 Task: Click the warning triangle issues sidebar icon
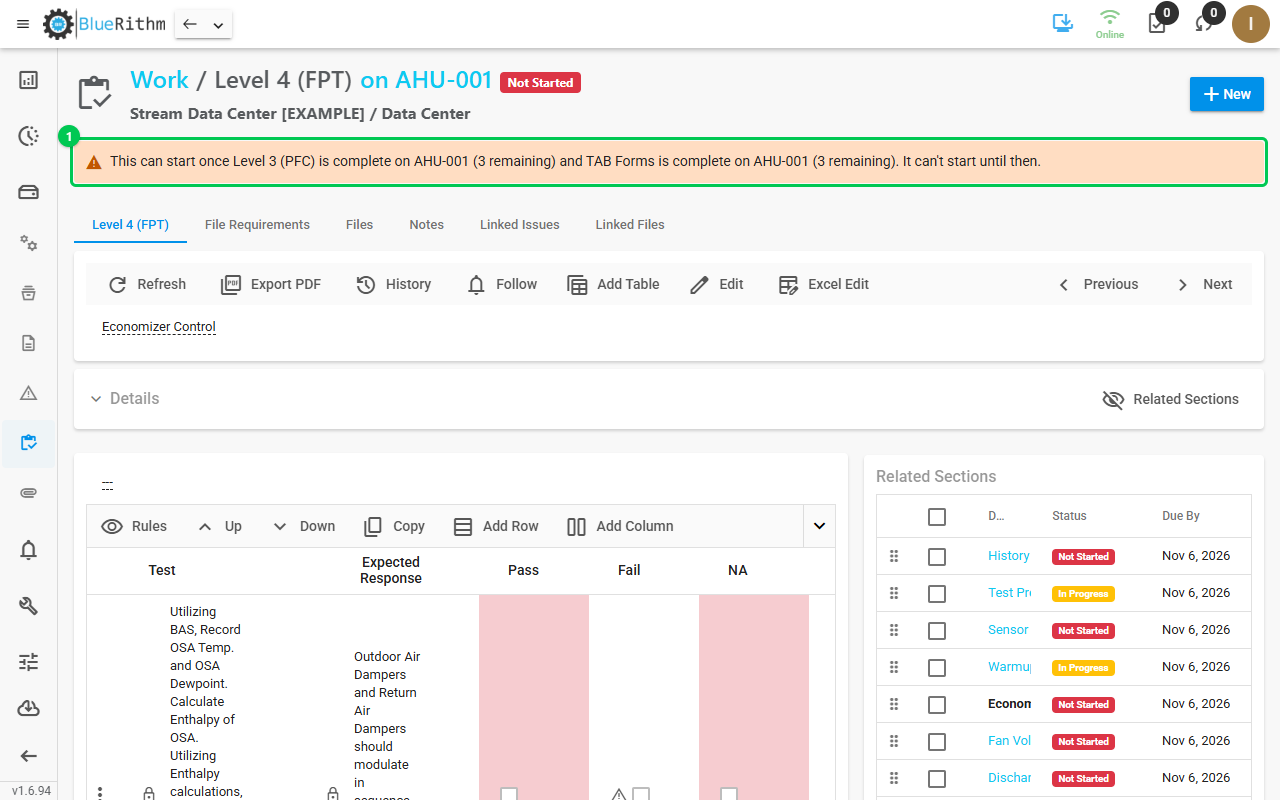pyautogui.click(x=29, y=392)
